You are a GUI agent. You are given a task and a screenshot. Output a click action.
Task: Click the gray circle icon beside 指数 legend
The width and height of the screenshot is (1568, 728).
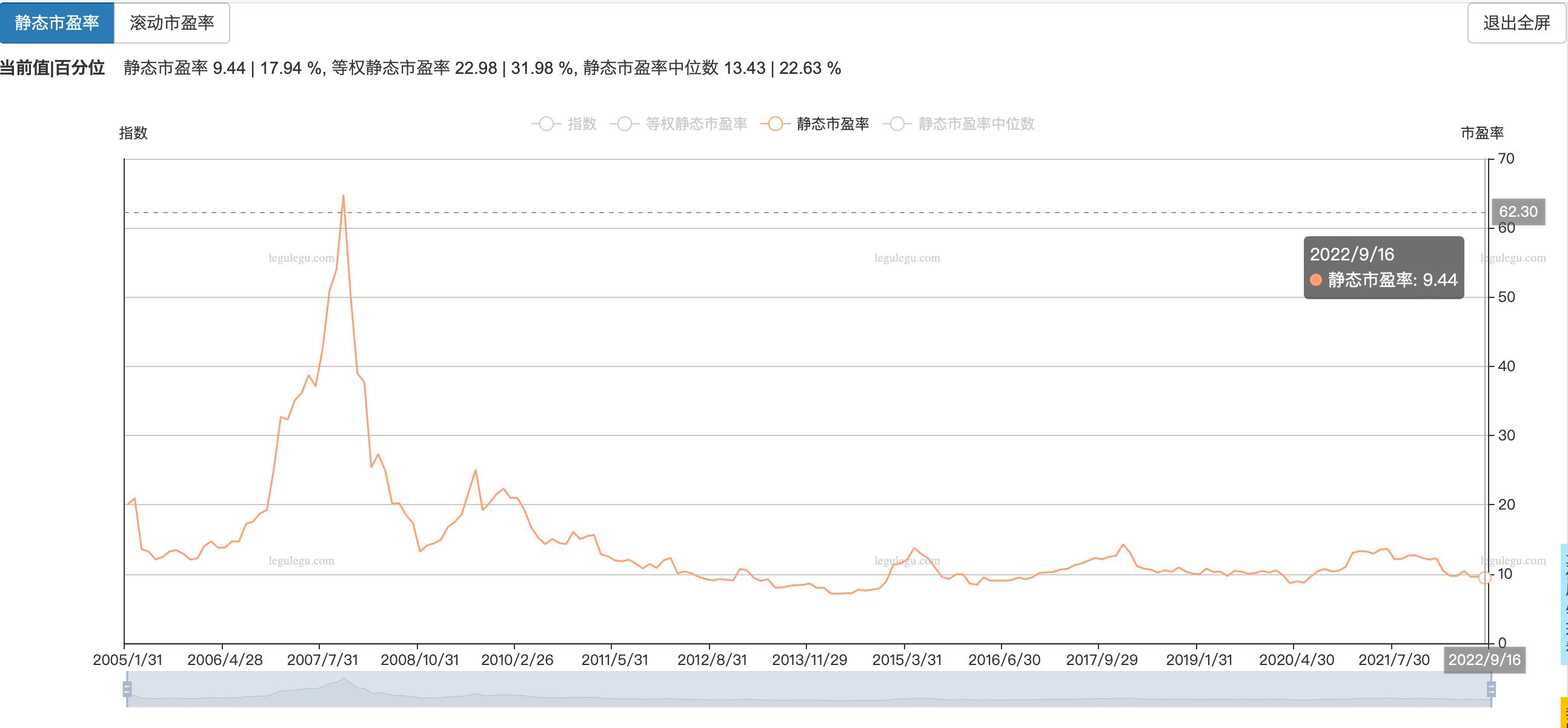[x=546, y=124]
